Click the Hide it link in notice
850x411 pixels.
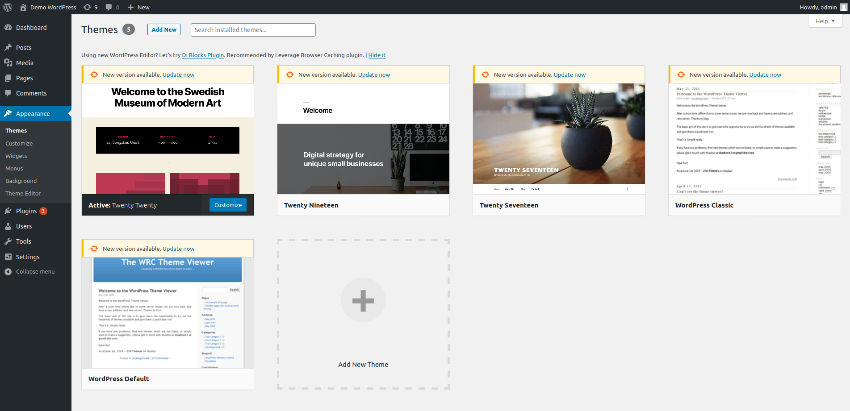pos(377,55)
